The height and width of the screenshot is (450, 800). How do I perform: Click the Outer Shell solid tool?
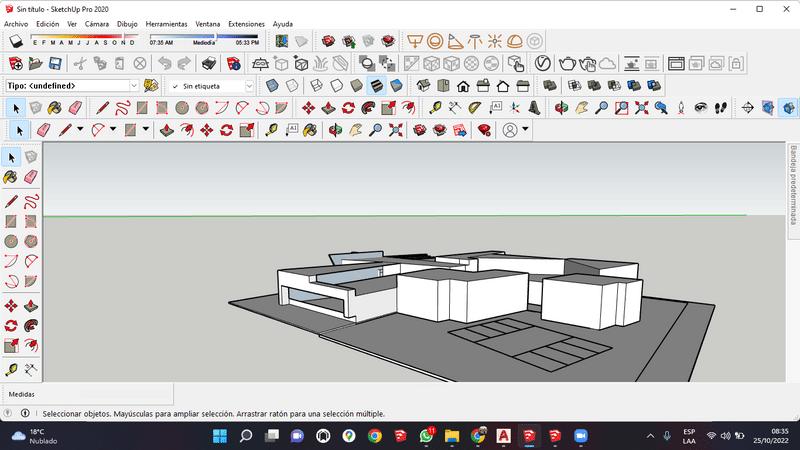549,86
